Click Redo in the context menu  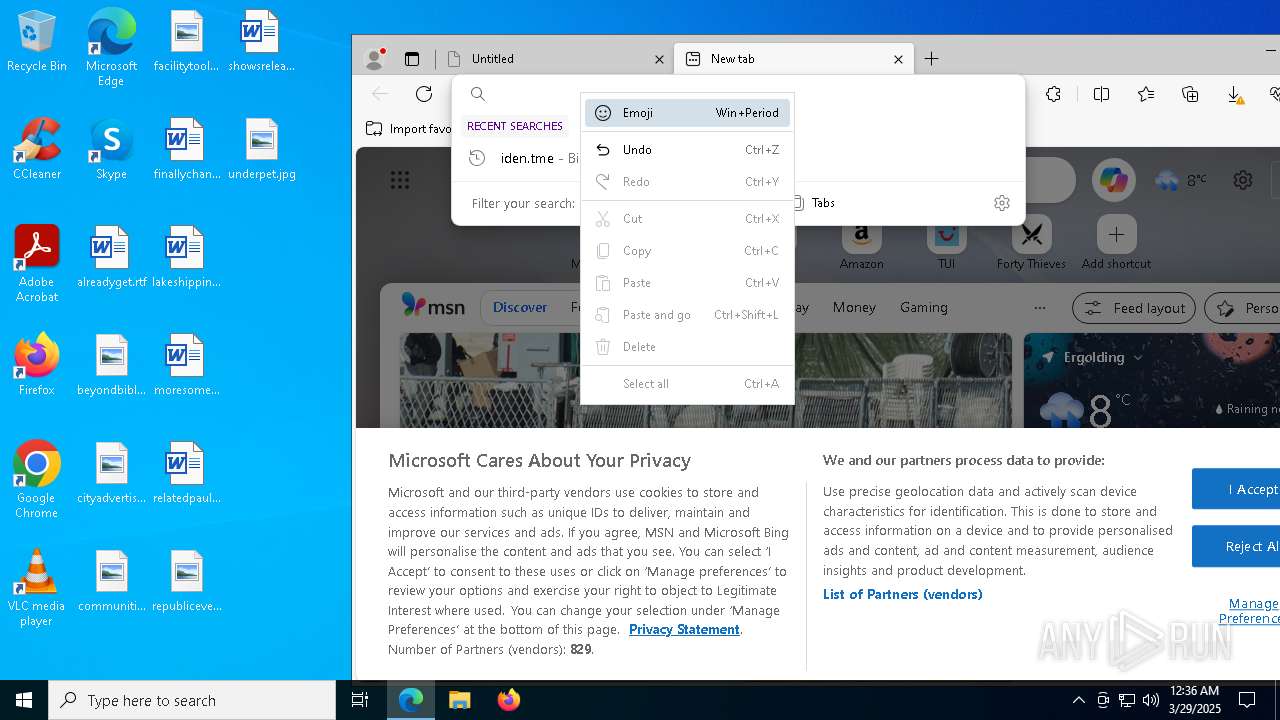687,182
